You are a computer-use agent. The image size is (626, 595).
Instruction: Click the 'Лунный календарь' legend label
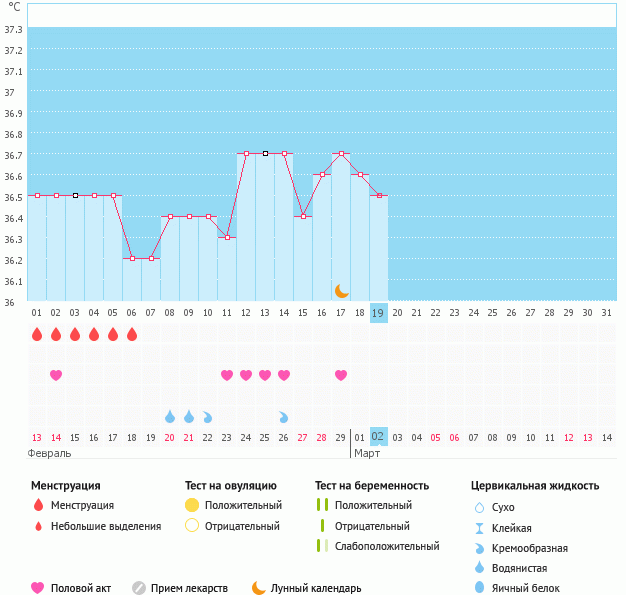coord(318,588)
